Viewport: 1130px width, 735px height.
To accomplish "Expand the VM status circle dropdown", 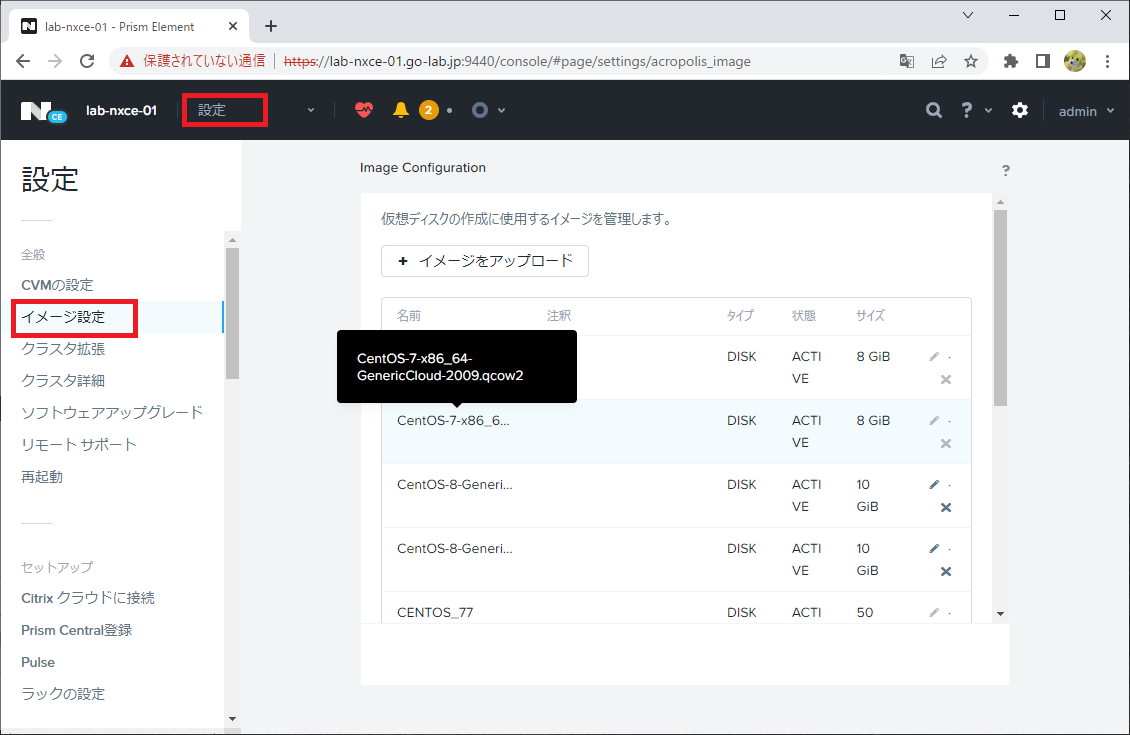I will 488,110.
